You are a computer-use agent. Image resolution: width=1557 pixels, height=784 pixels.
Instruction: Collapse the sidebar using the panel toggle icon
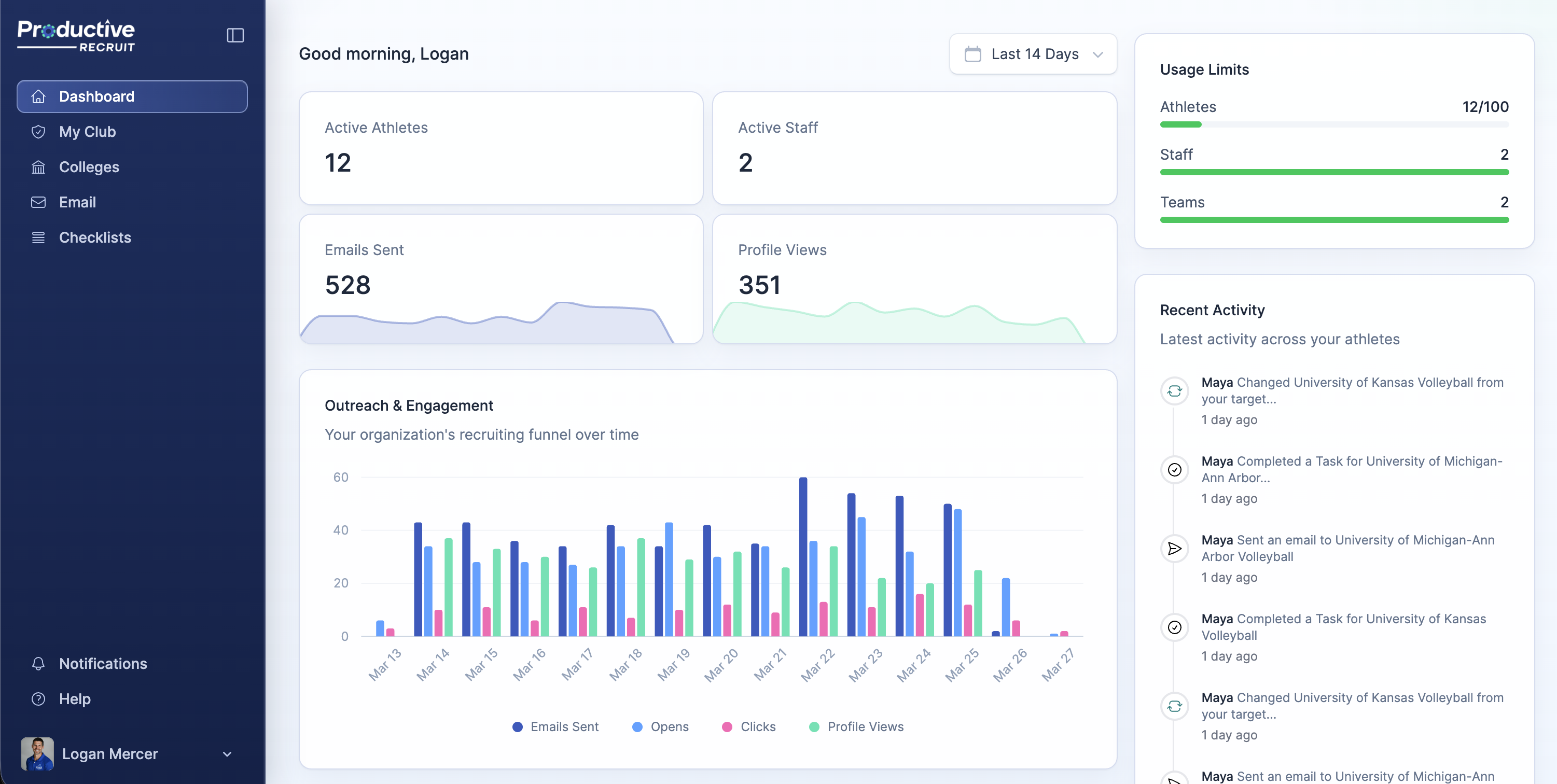click(235, 35)
